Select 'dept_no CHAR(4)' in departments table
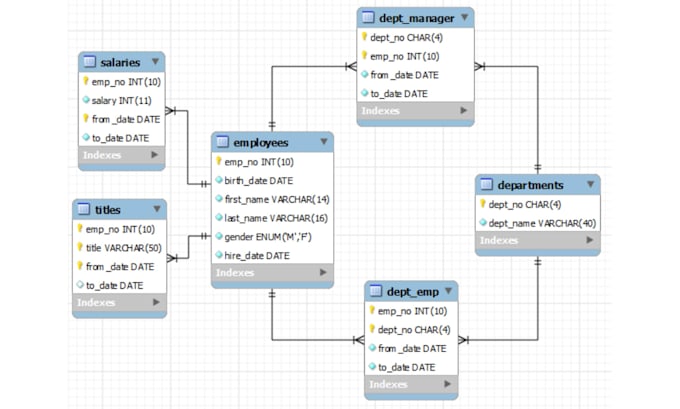The image size is (680, 409). 525,205
